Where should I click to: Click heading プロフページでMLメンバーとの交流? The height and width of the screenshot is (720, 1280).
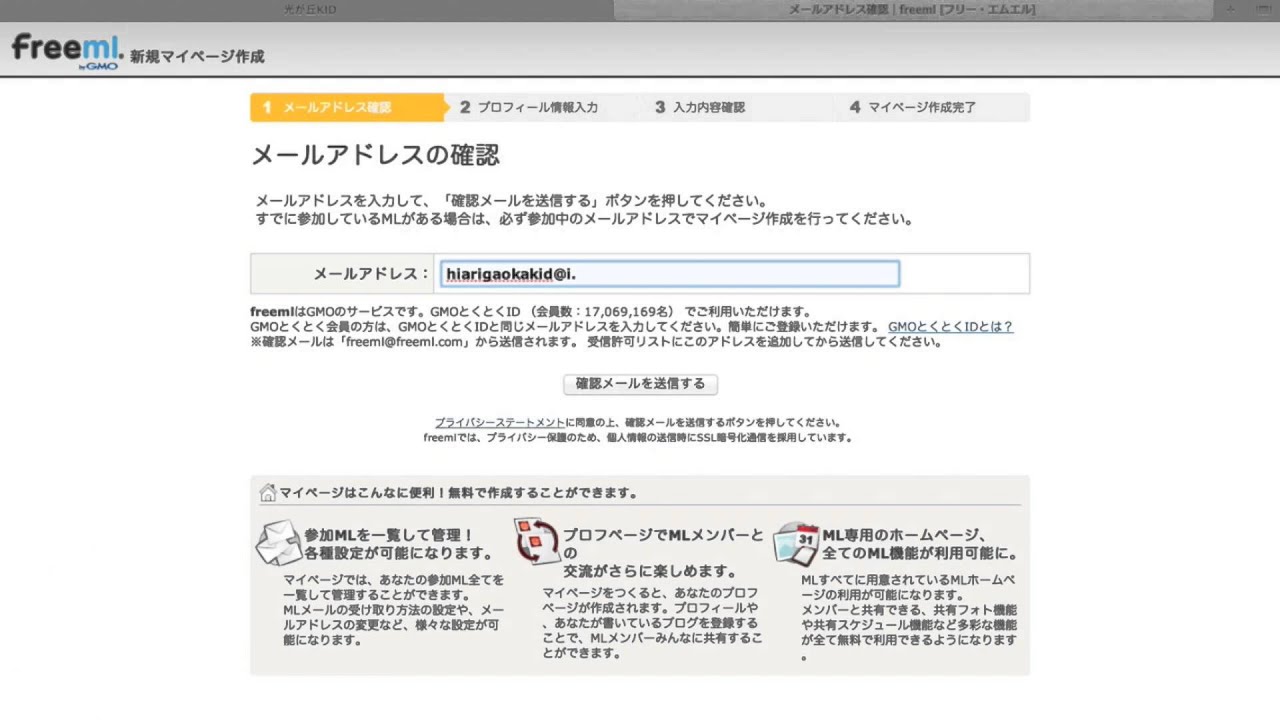[x=663, y=553]
